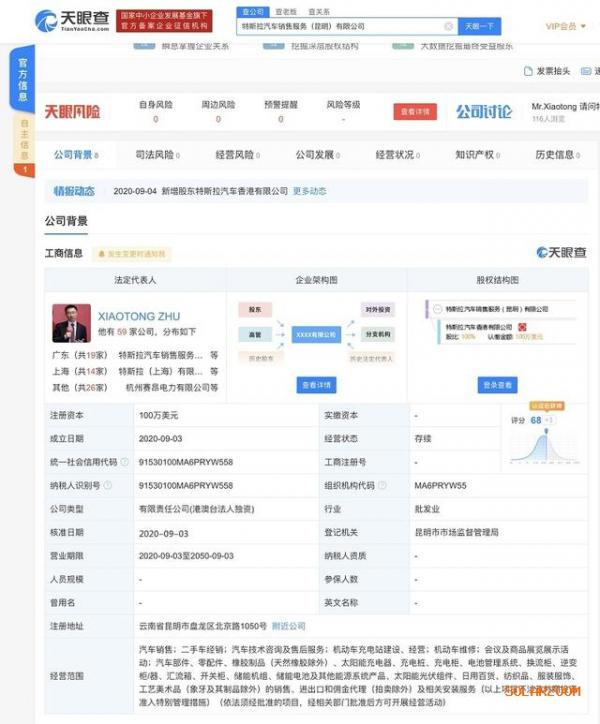Image resolution: width=600 pixels, height=724 pixels.
Task: Click the 预警提醒 count
Action: pyautogui.click(x=280, y=119)
